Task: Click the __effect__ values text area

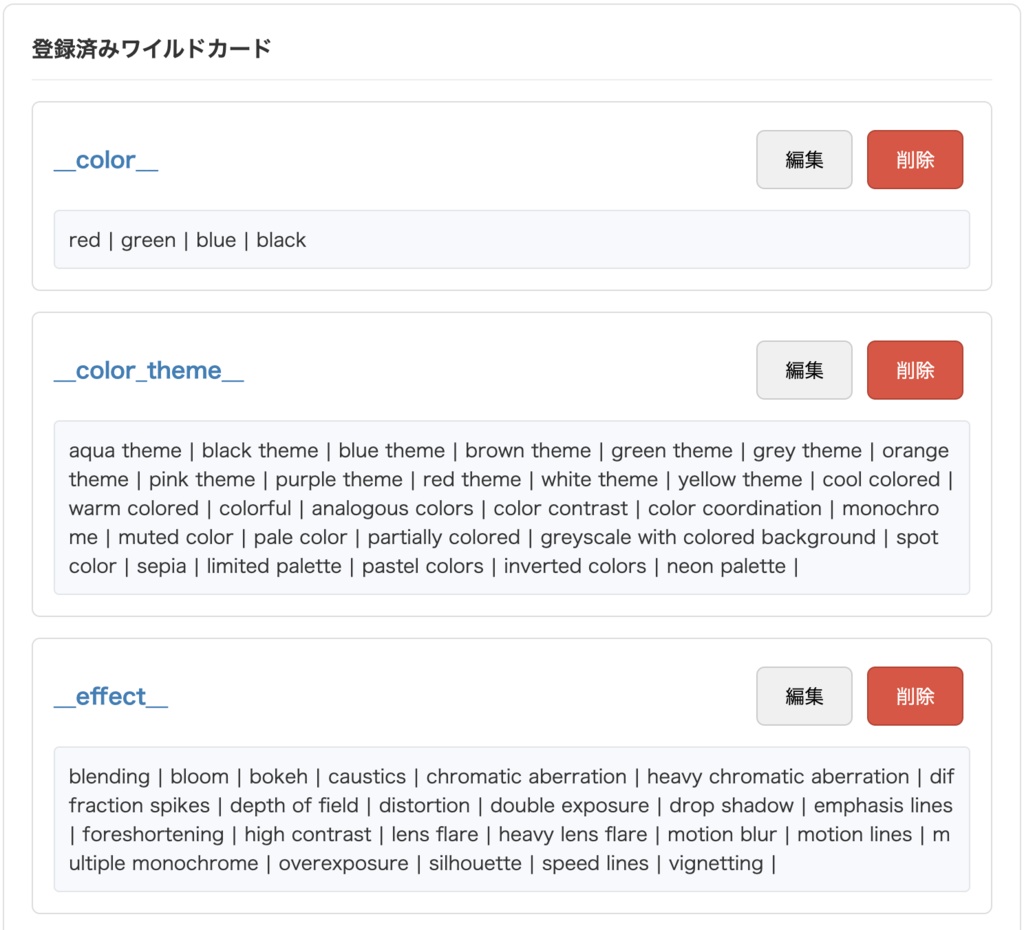Action: click(512, 820)
